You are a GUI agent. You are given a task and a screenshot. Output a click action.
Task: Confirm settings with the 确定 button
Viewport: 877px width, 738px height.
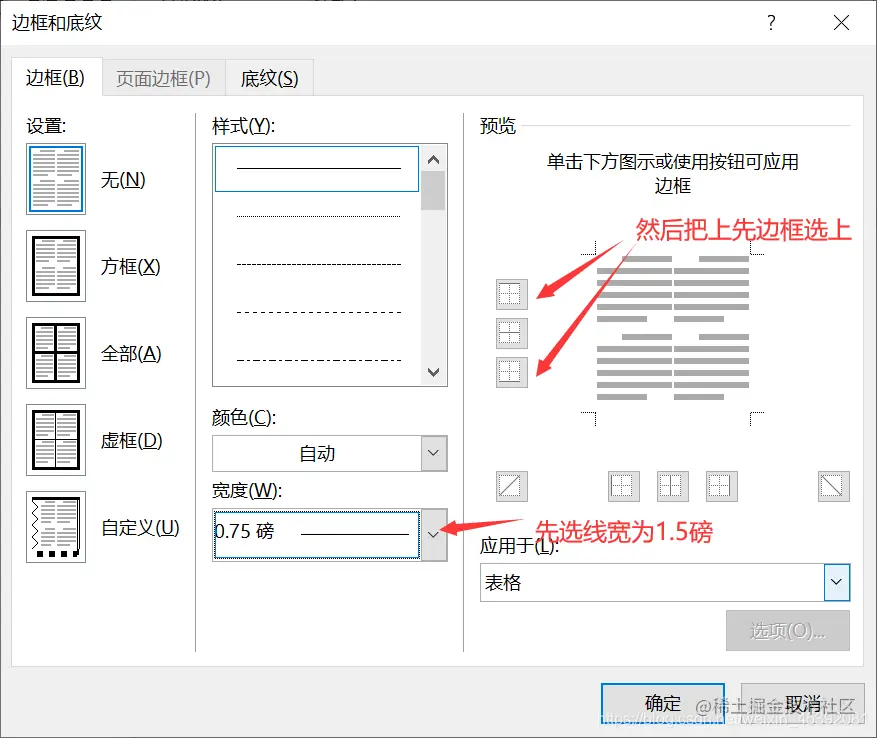pyautogui.click(x=662, y=703)
